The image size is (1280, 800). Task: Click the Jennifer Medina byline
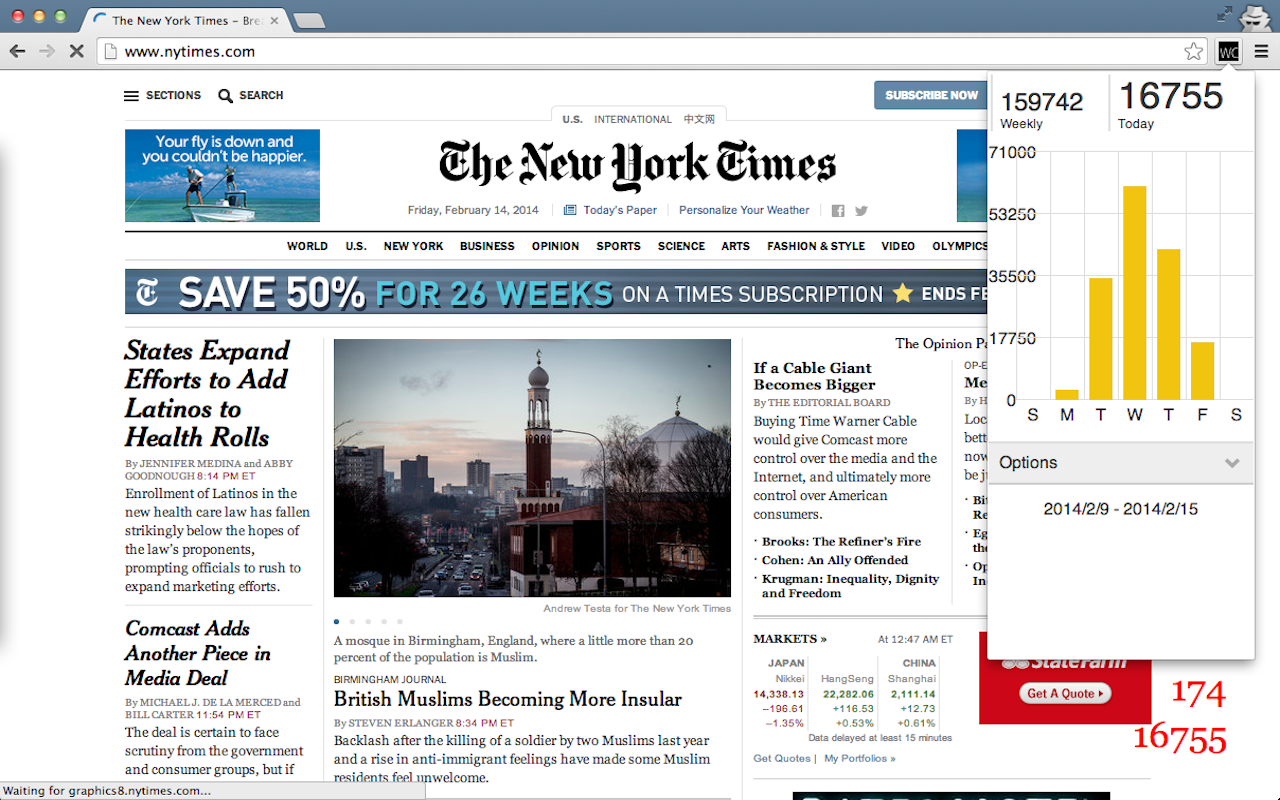190,463
